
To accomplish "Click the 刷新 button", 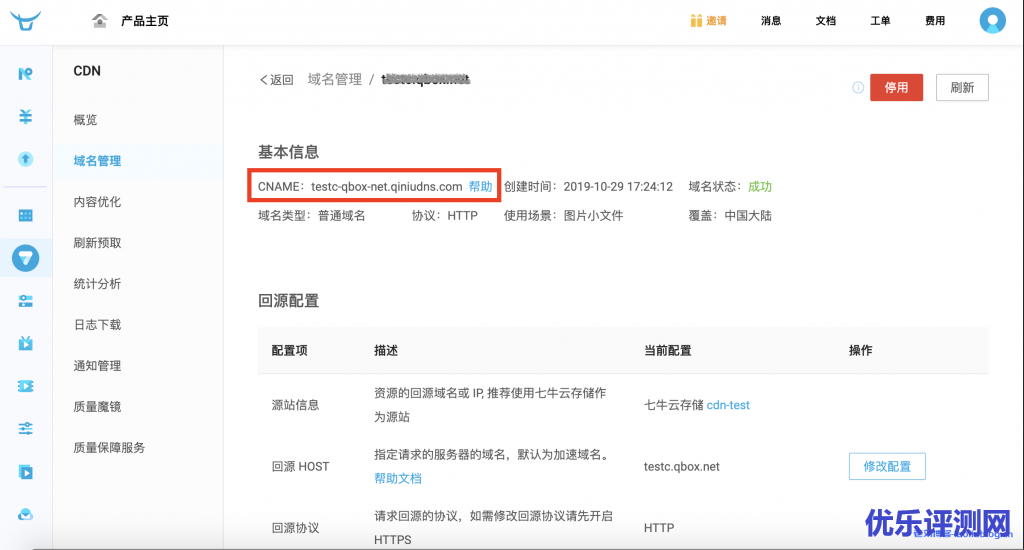I will [962, 88].
